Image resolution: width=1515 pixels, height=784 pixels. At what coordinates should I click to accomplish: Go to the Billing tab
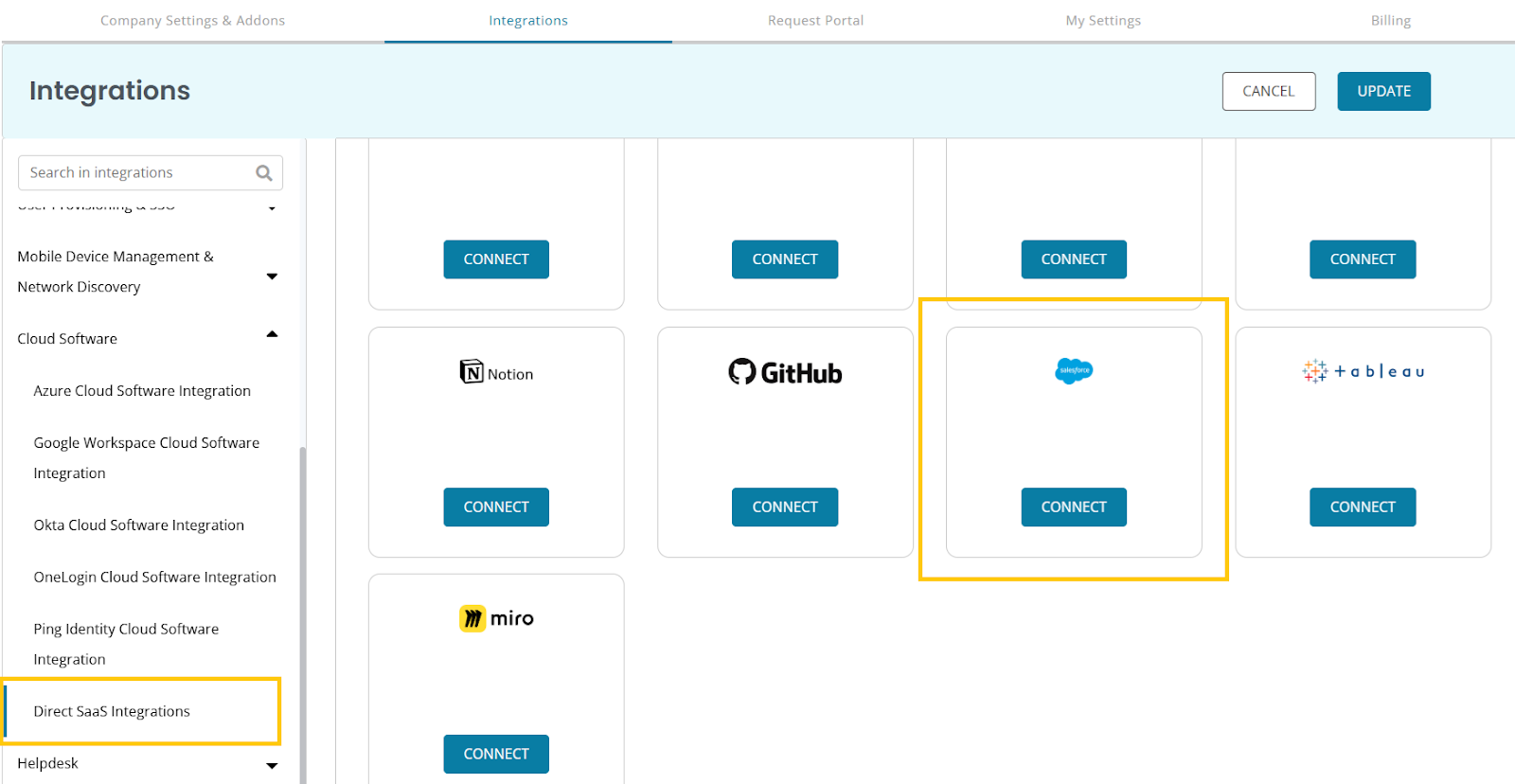coord(1390,21)
